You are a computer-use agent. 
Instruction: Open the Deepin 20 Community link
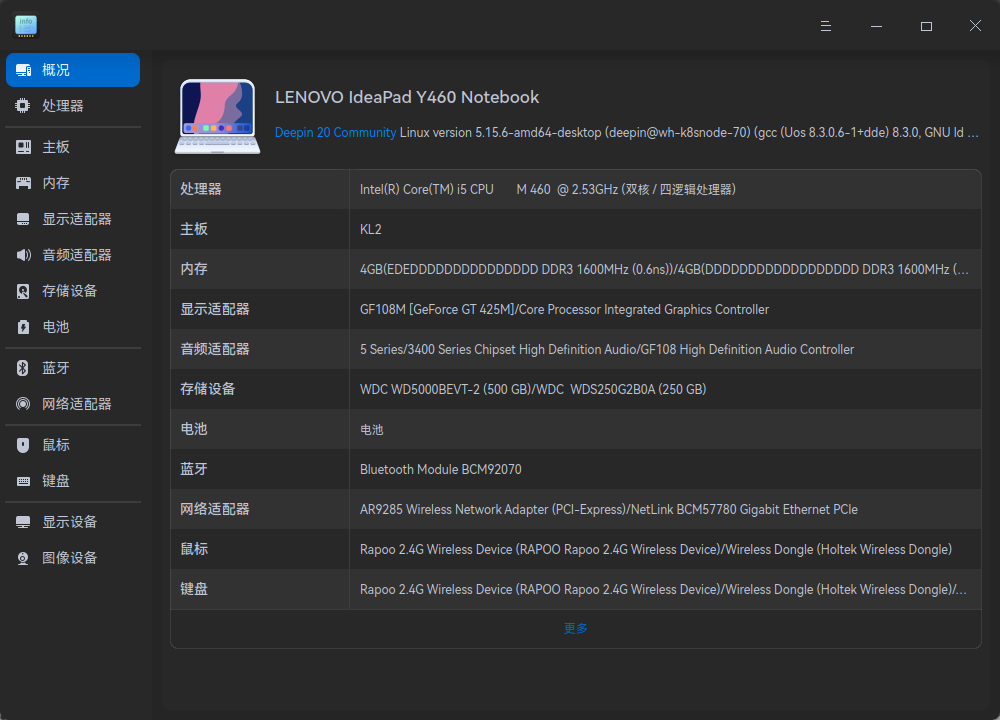(335, 133)
